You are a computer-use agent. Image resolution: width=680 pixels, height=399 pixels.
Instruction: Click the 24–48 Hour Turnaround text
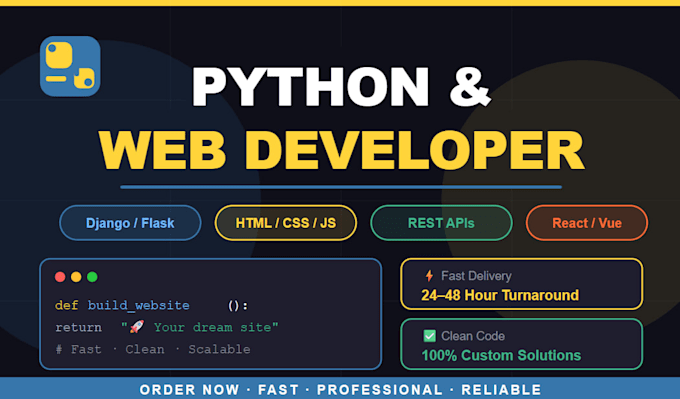[x=500, y=295]
